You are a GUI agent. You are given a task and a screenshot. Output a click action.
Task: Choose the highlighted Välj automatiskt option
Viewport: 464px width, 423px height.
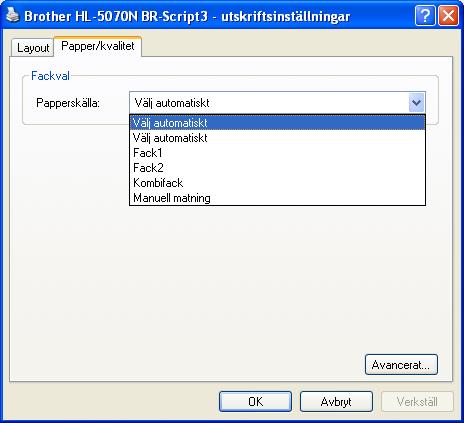click(x=277, y=123)
